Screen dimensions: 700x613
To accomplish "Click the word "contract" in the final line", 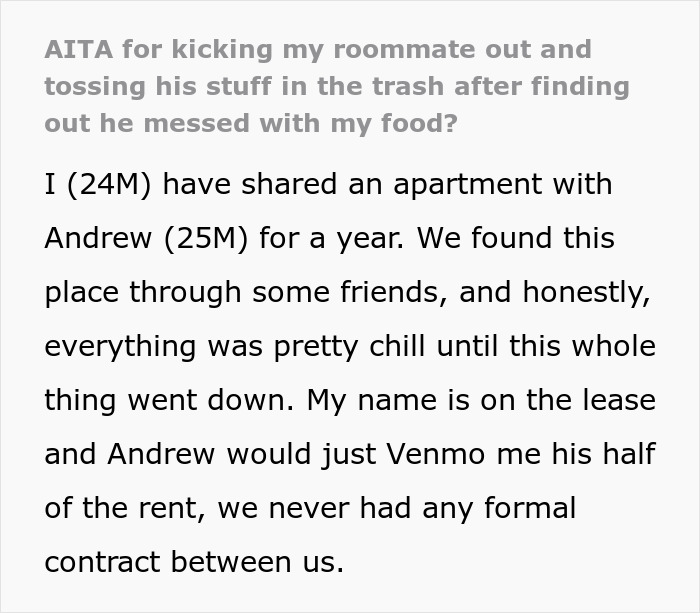I will [102, 562].
